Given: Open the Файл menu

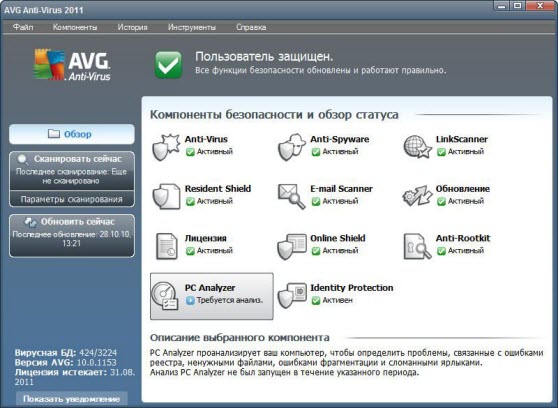Looking at the screenshot, I should (23, 27).
